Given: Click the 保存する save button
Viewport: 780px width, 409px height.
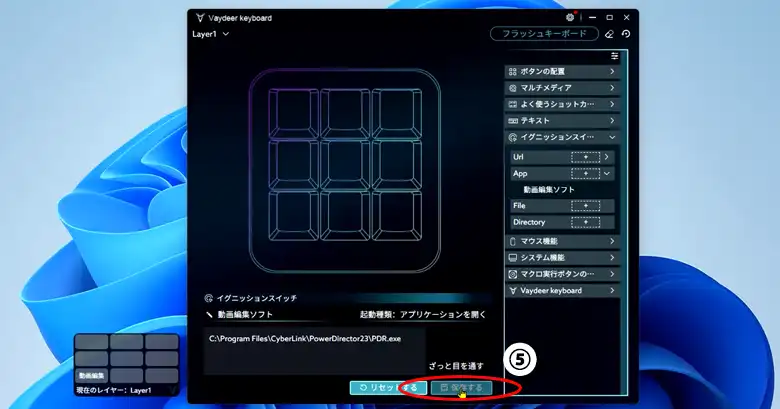Looking at the screenshot, I should (461, 388).
